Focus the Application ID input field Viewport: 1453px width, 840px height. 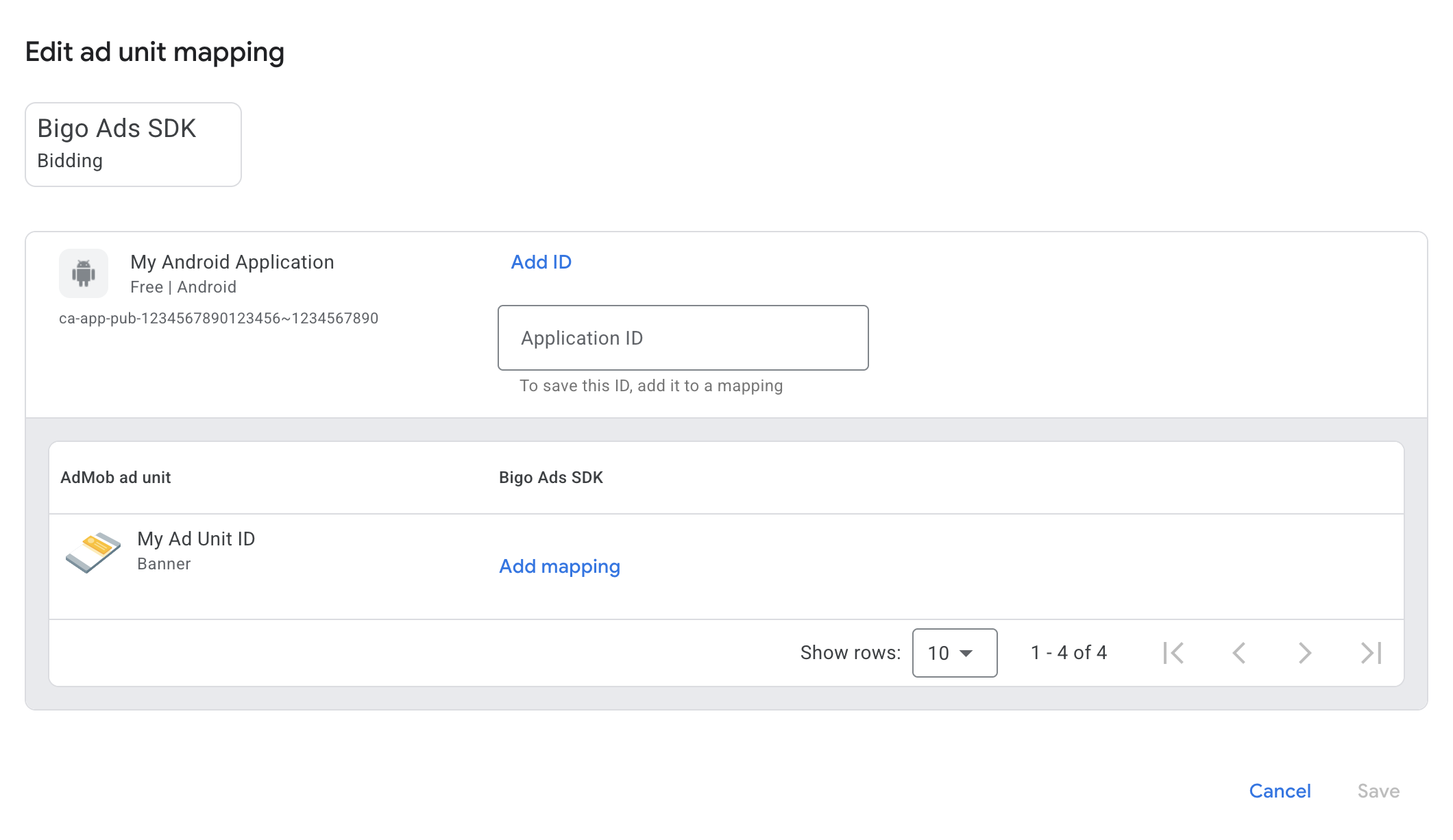pyautogui.click(x=683, y=338)
